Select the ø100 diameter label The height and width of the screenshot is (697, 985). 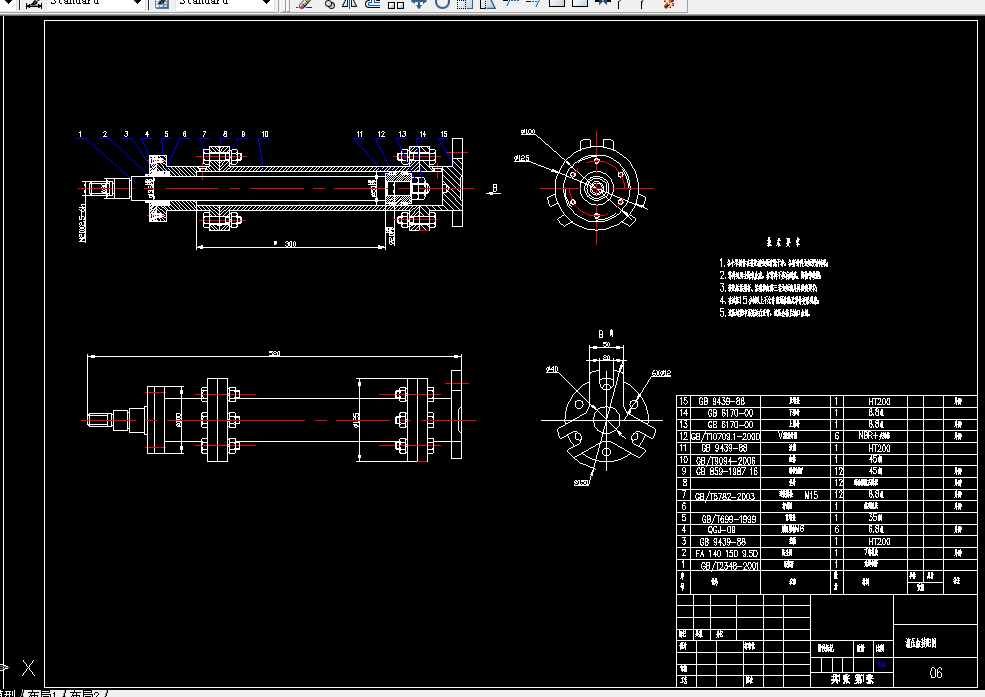pyautogui.click(x=528, y=132)
